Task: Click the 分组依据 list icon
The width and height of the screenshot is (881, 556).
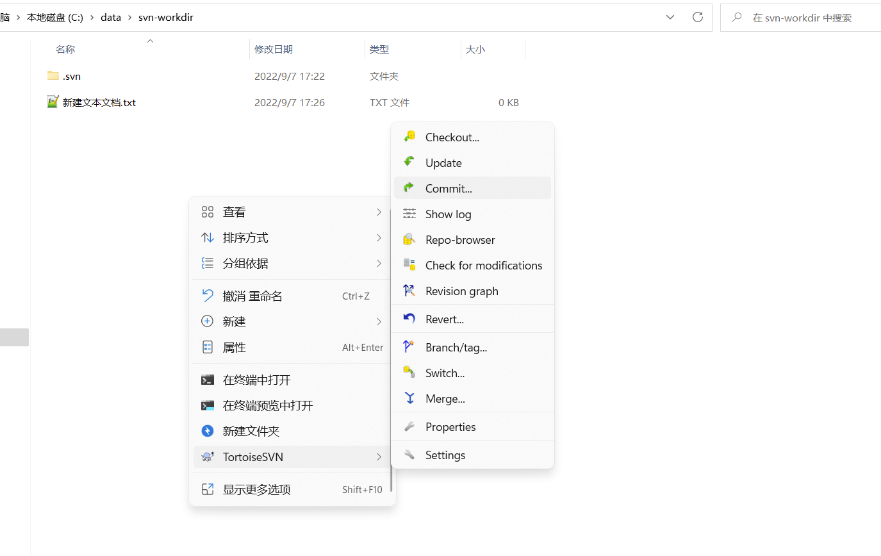Action: (207, 263)
